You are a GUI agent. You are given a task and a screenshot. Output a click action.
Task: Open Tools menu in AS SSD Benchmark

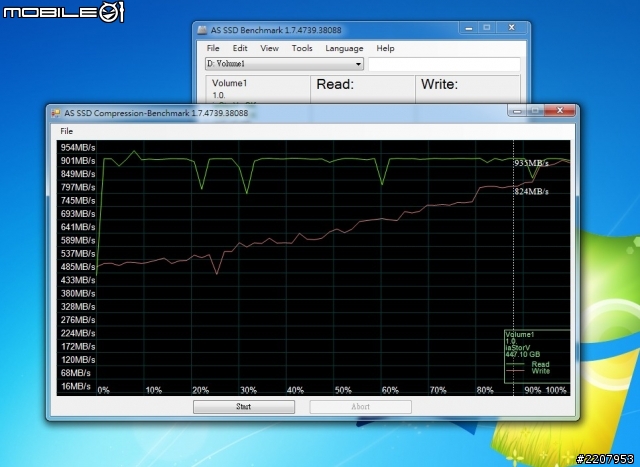pos(302,48)
